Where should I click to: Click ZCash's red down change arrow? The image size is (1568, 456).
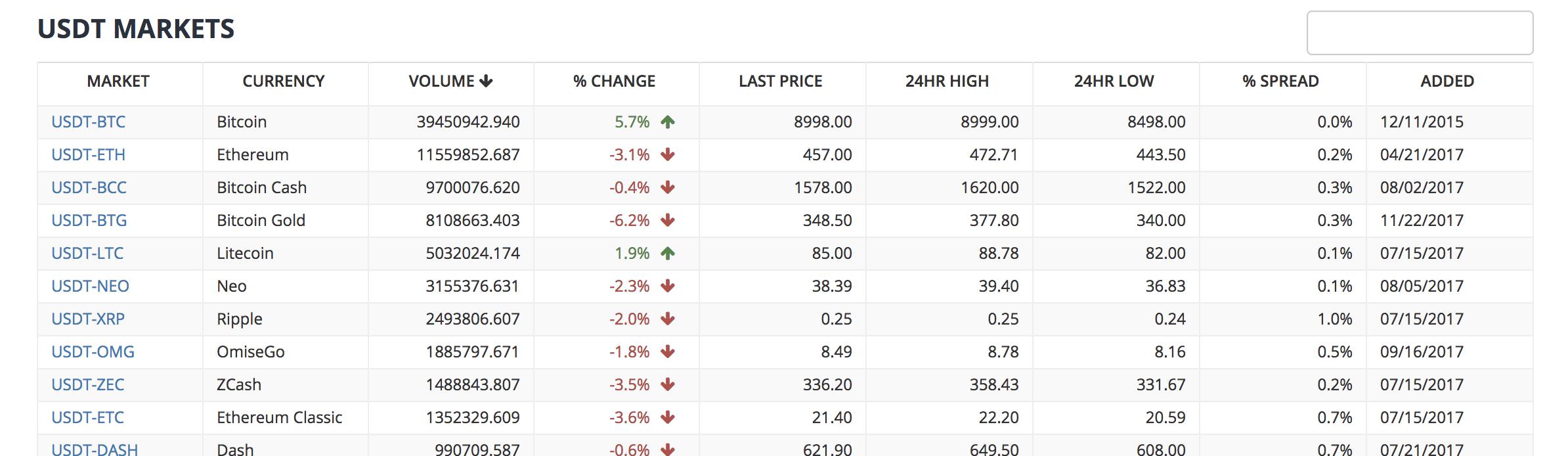tap(668, 384)
